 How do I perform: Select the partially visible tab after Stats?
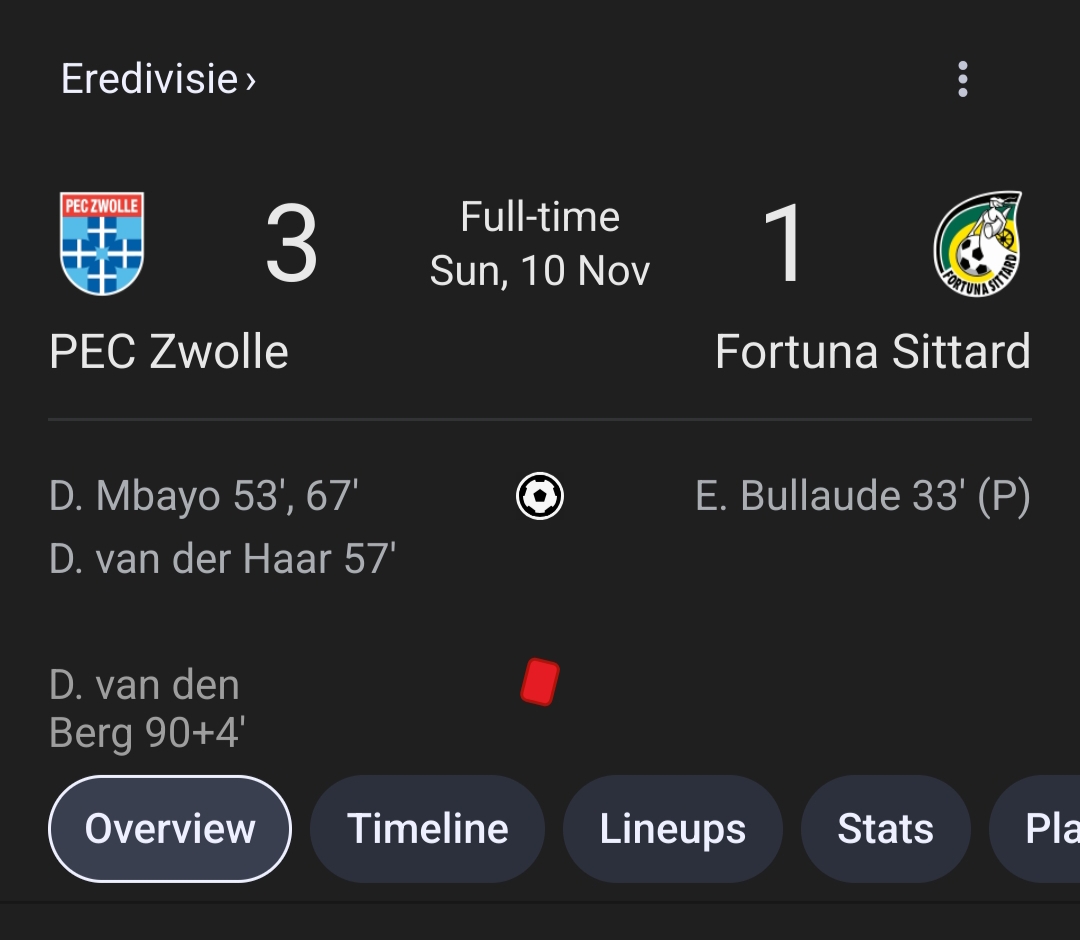[1035, 828]
